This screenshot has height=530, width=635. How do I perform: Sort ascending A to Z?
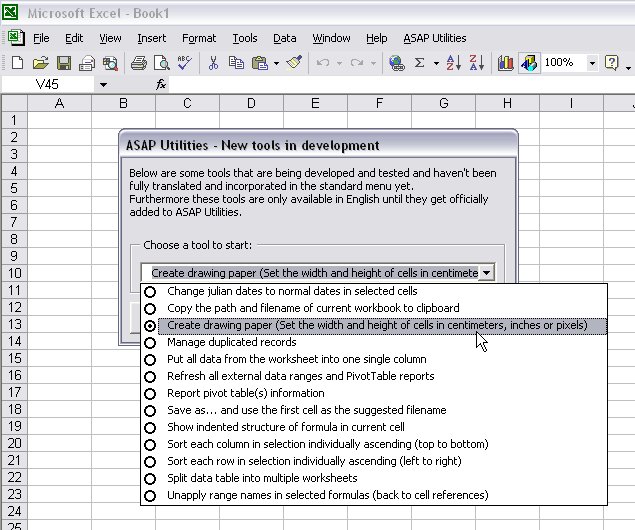(x=454, y=63)
